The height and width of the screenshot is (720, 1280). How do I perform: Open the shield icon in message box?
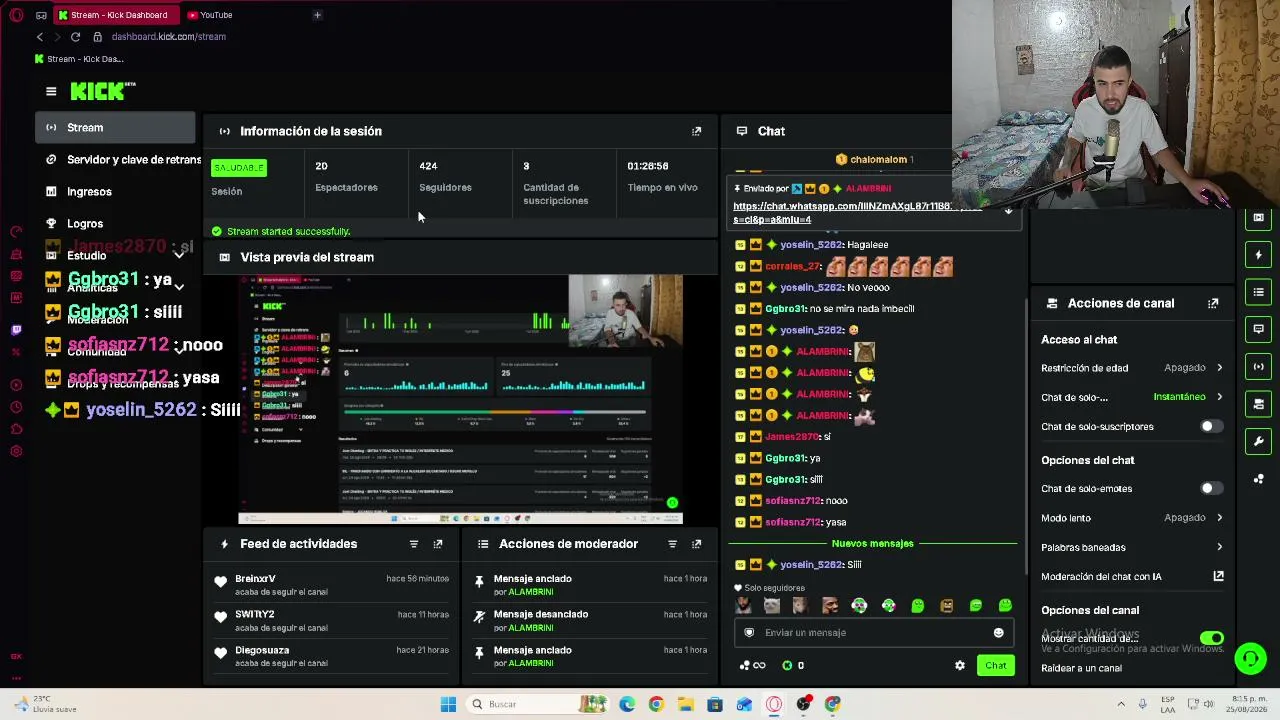[x=749, y=633]
